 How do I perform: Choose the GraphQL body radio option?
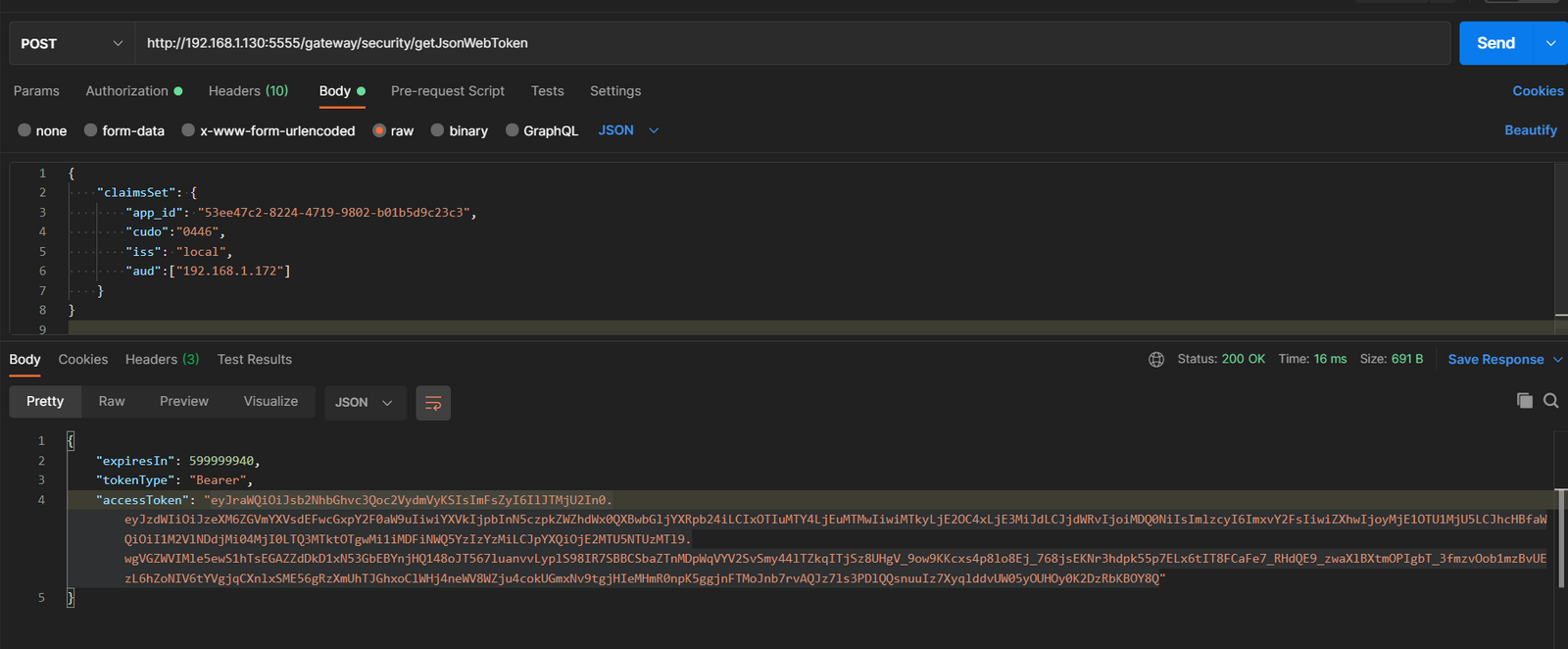[513, 130]
